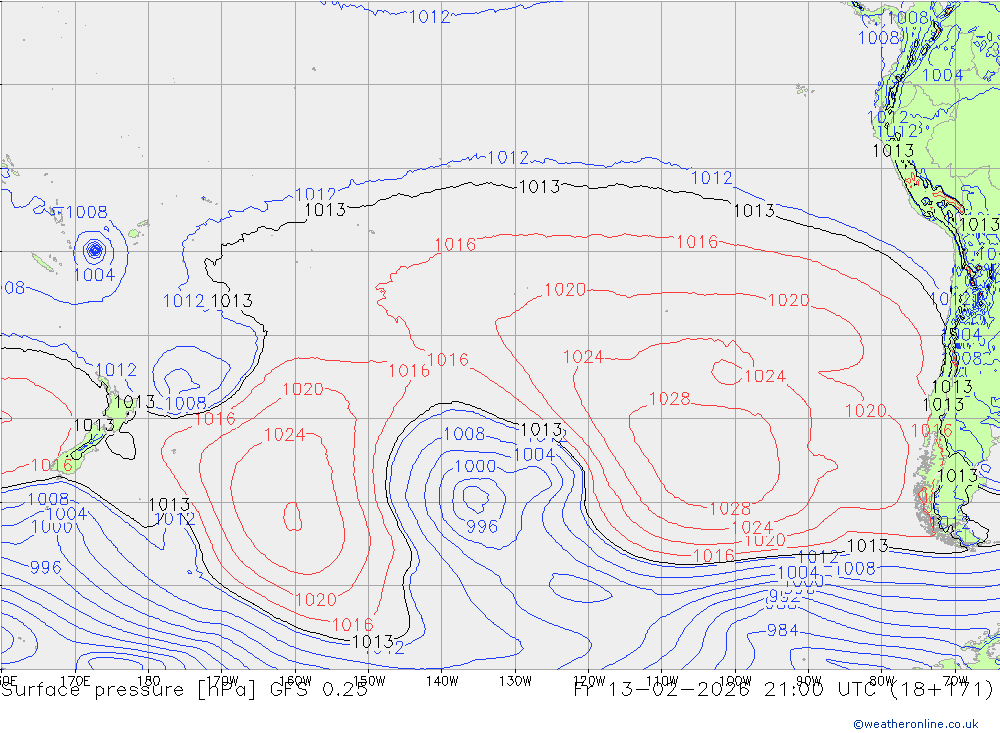Viewport: 1000px width, 733px height.
Task: Click the weatheronline.co.uk copyright link
Action: click(x=916, y=723)
